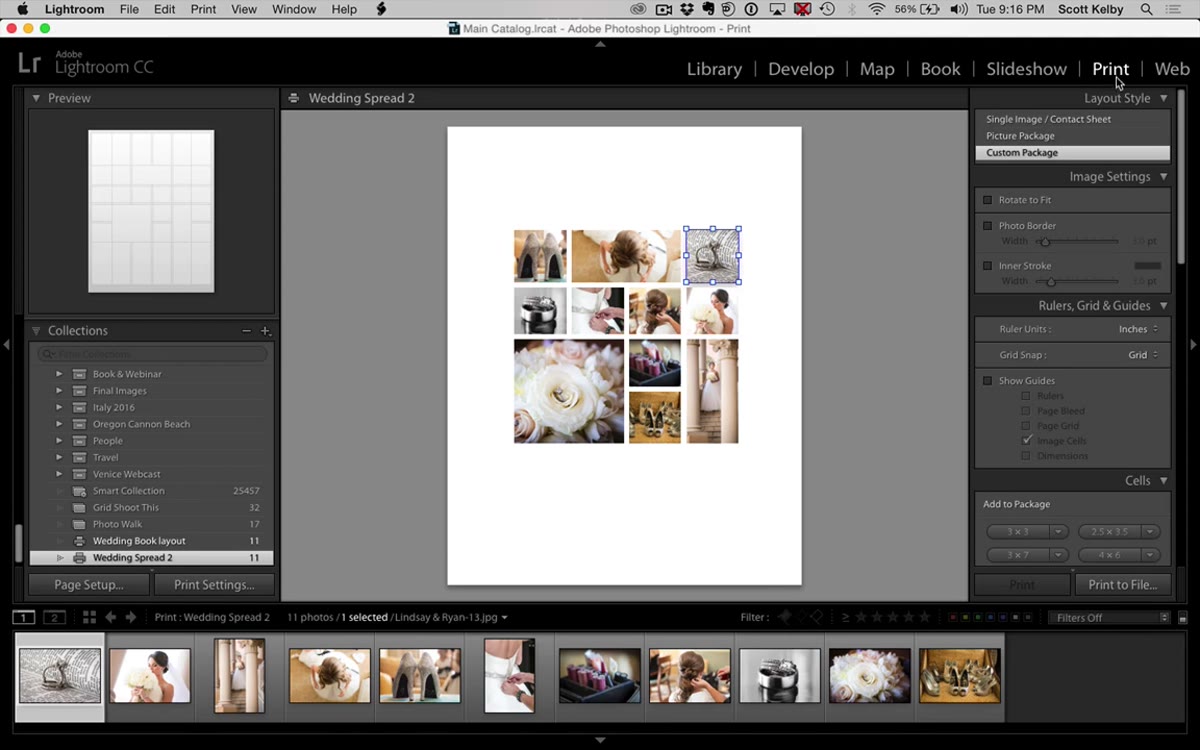
Task: Add a 4 x 6 cell to package
Action: [x=1109, y=555]
